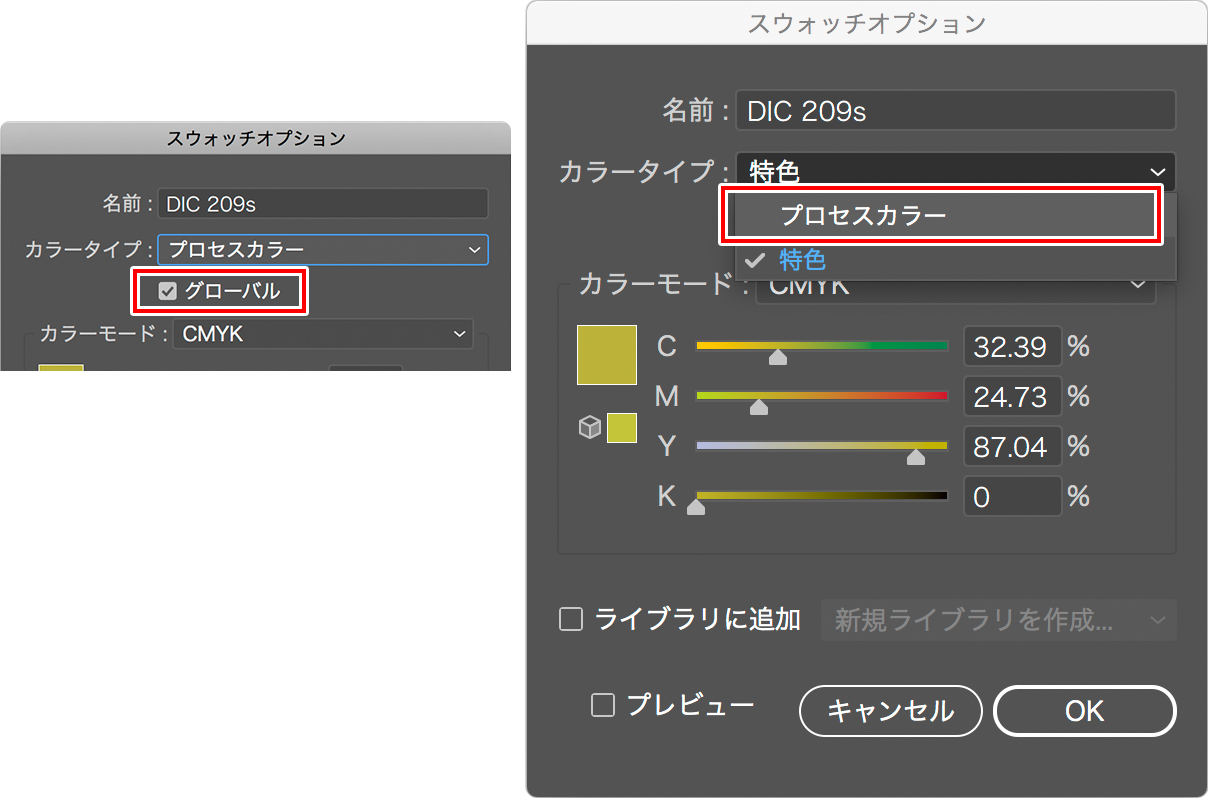
Task: Click the Y value field showing 87.04
Action: click(x=1012, y=446)
